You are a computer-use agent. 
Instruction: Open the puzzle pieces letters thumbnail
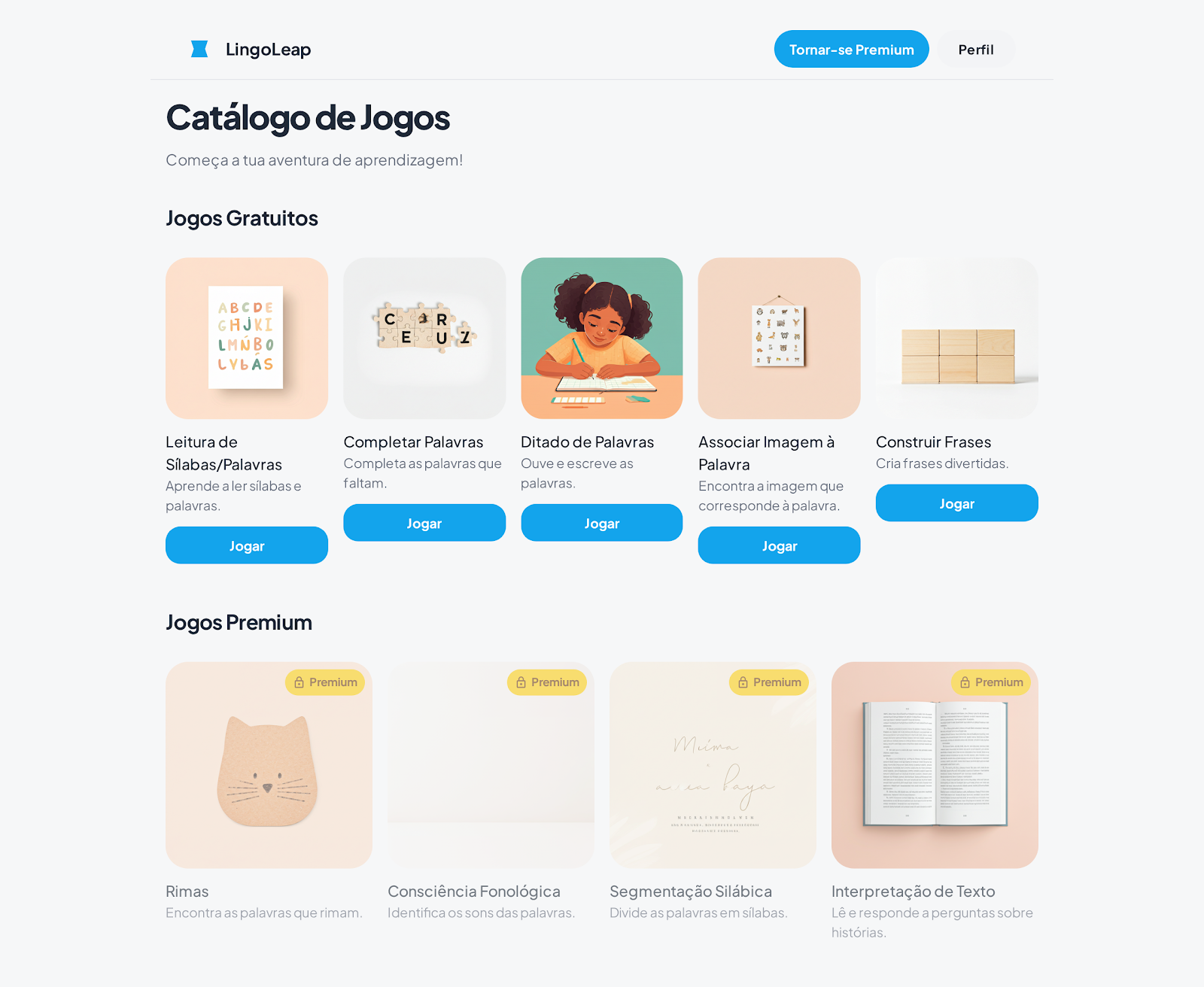pos(424,339)
